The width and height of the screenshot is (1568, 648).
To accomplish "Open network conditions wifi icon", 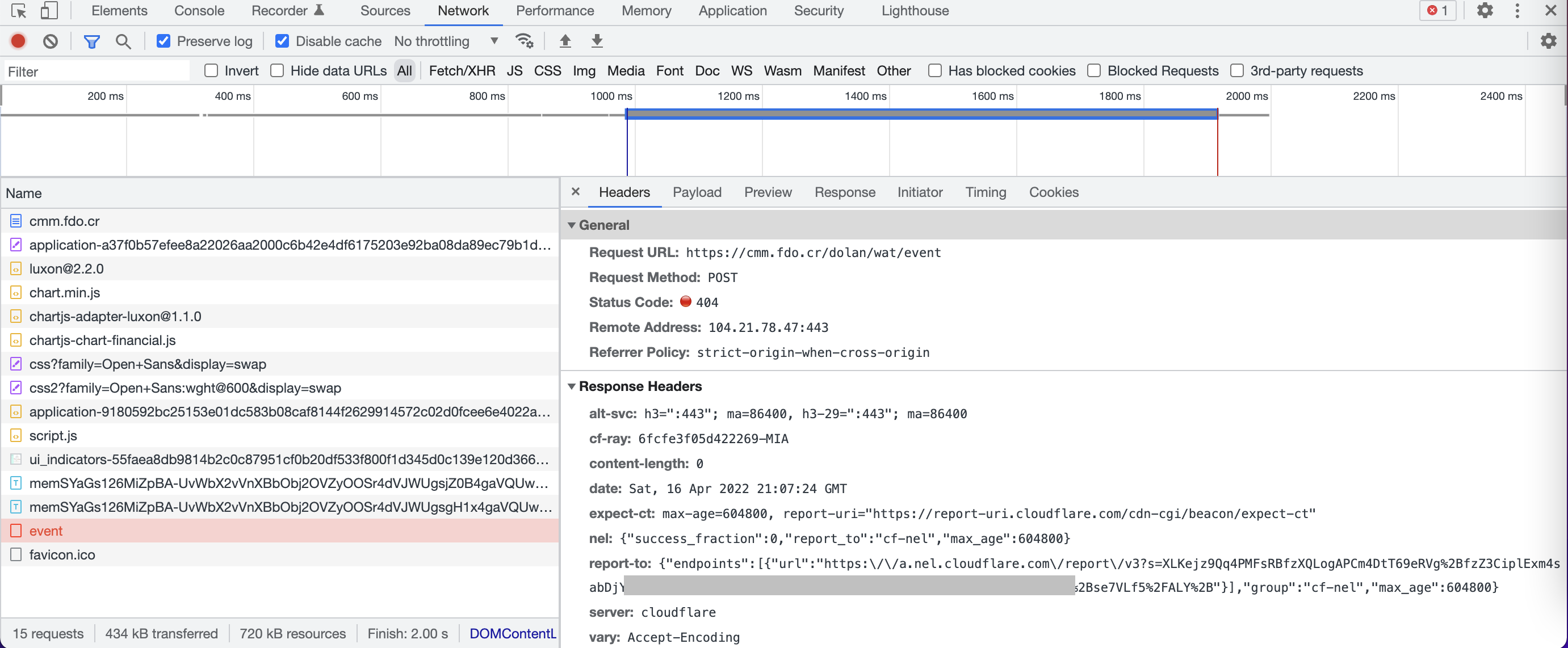I will click(x=523, y=41).
